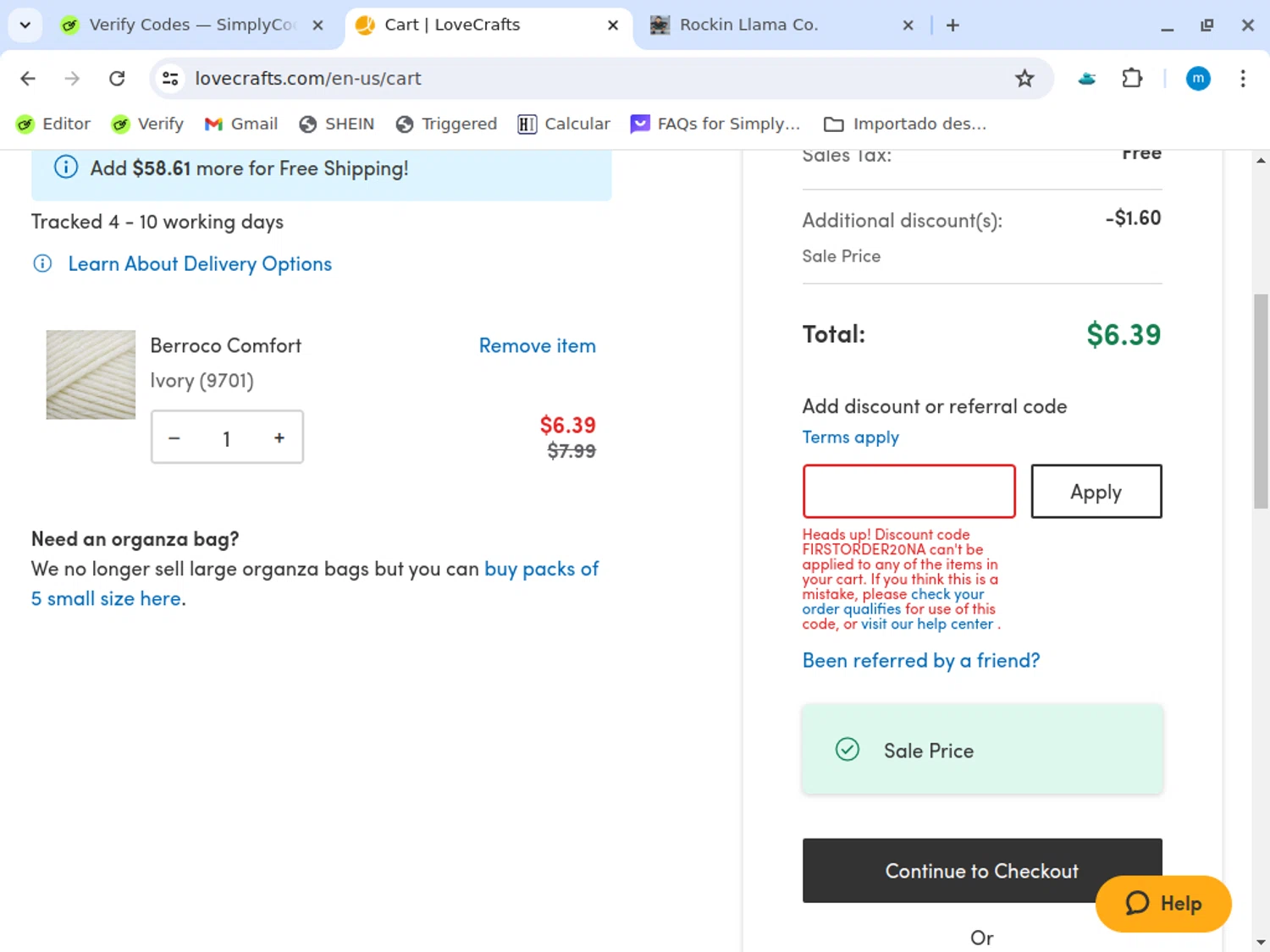Viewport: 1270px width, 952px height.
Task: Open the Gmail bookmark
Action: point(241,124)
